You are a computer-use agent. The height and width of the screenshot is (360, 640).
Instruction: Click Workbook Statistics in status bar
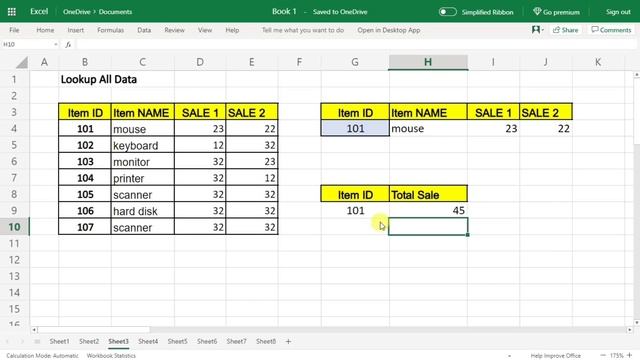(x=111, y=356)
